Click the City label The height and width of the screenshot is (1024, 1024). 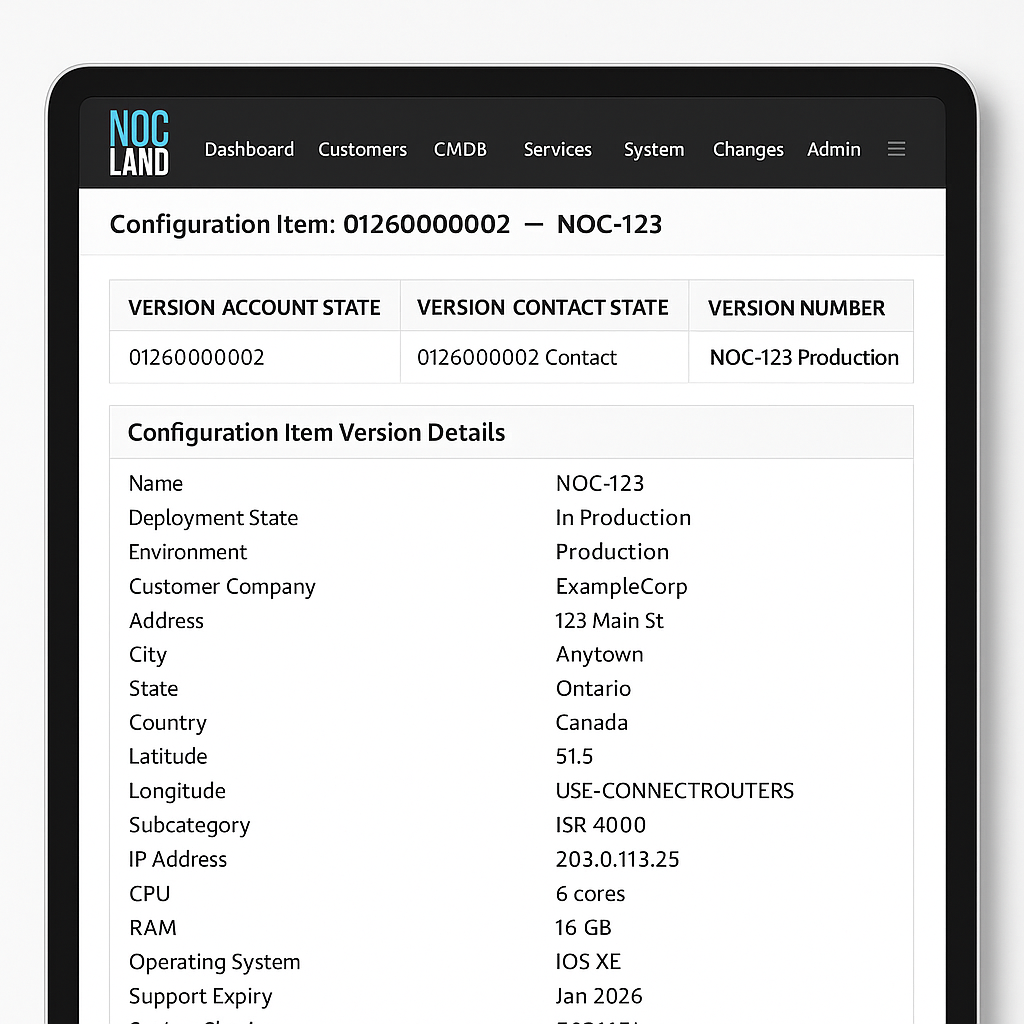[148, 655]
